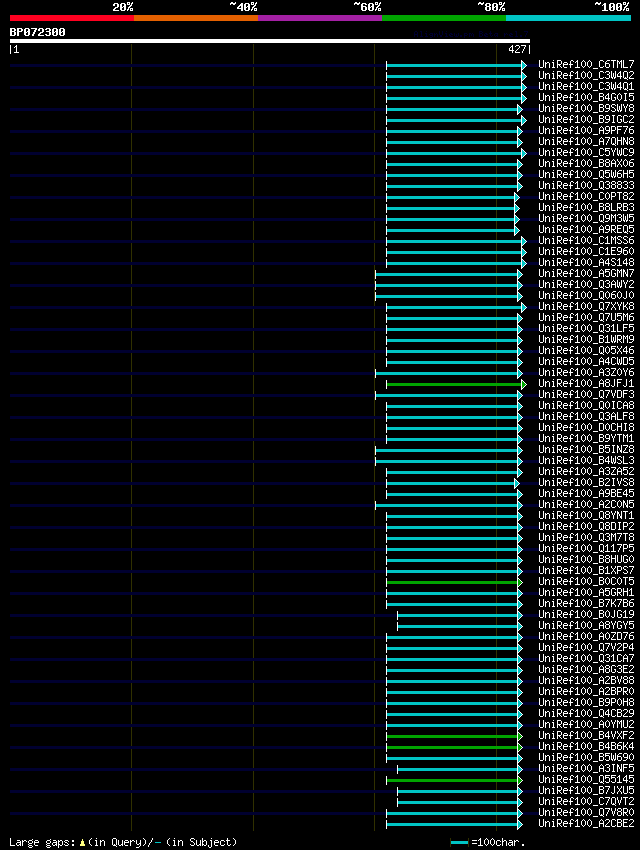Select the UniRef100_A4CWD5 label

tap(586, 362)
